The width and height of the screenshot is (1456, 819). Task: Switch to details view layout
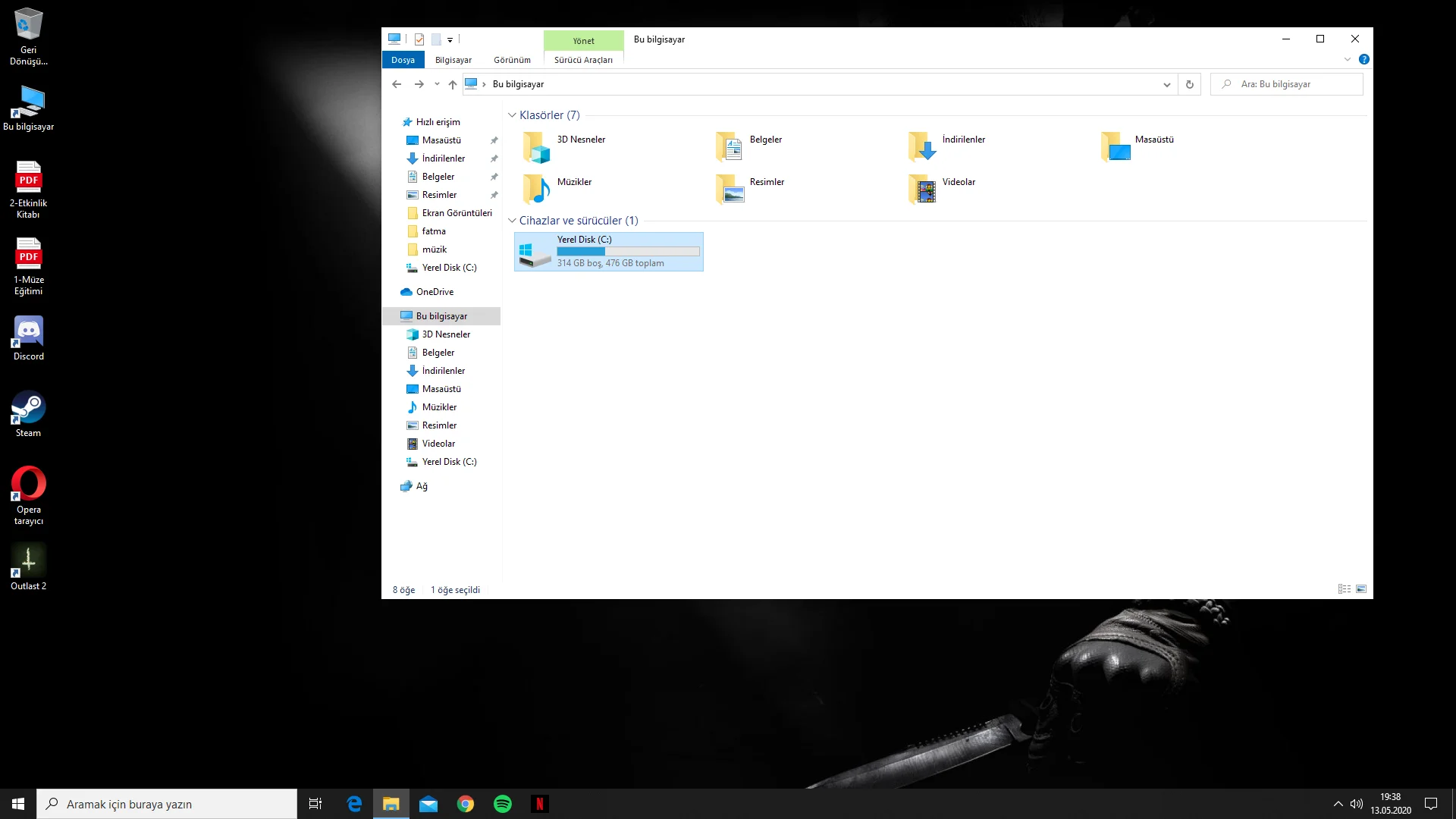click(x=1345, y=589)
